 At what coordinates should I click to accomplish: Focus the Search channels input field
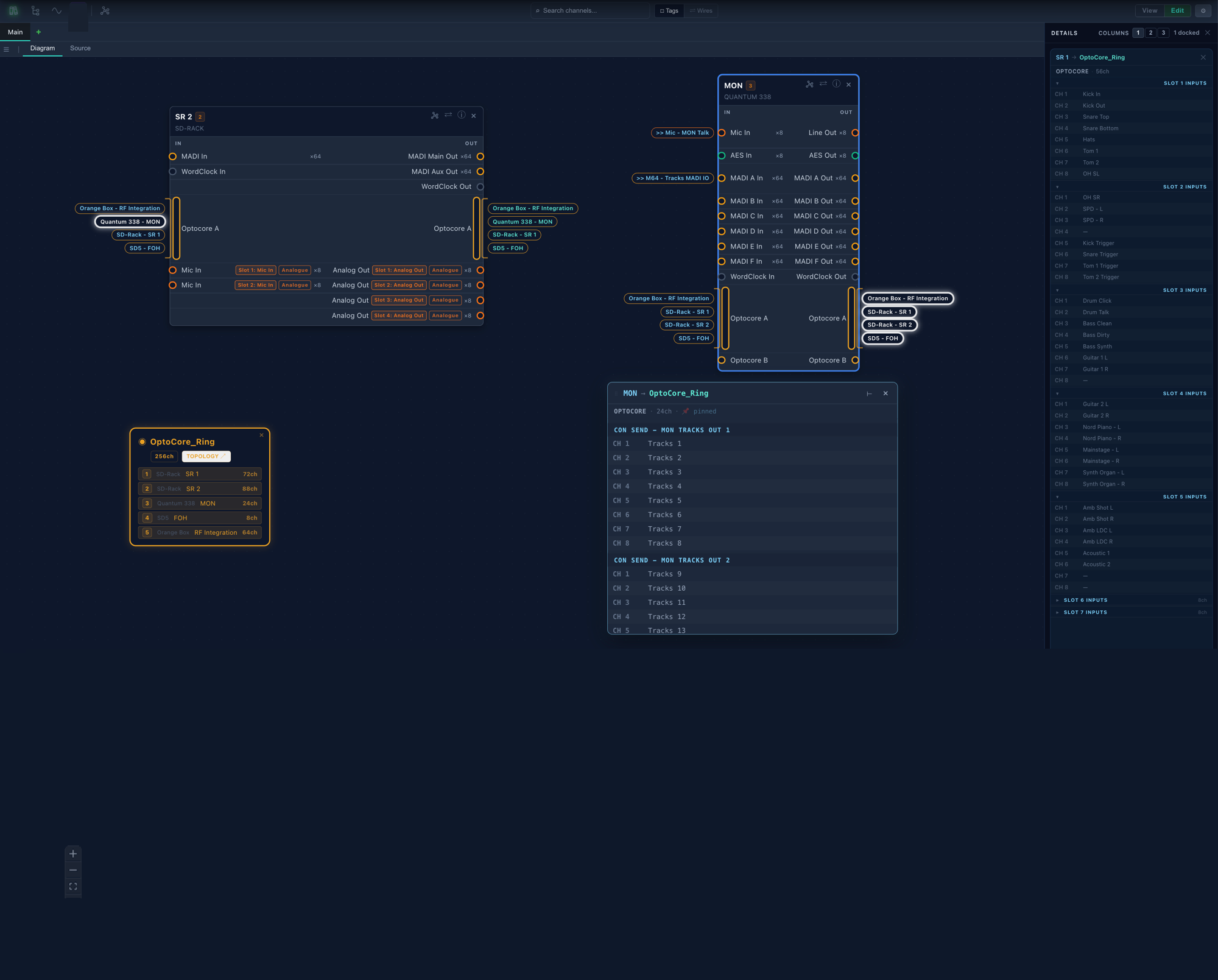click(x=590, y=10)
